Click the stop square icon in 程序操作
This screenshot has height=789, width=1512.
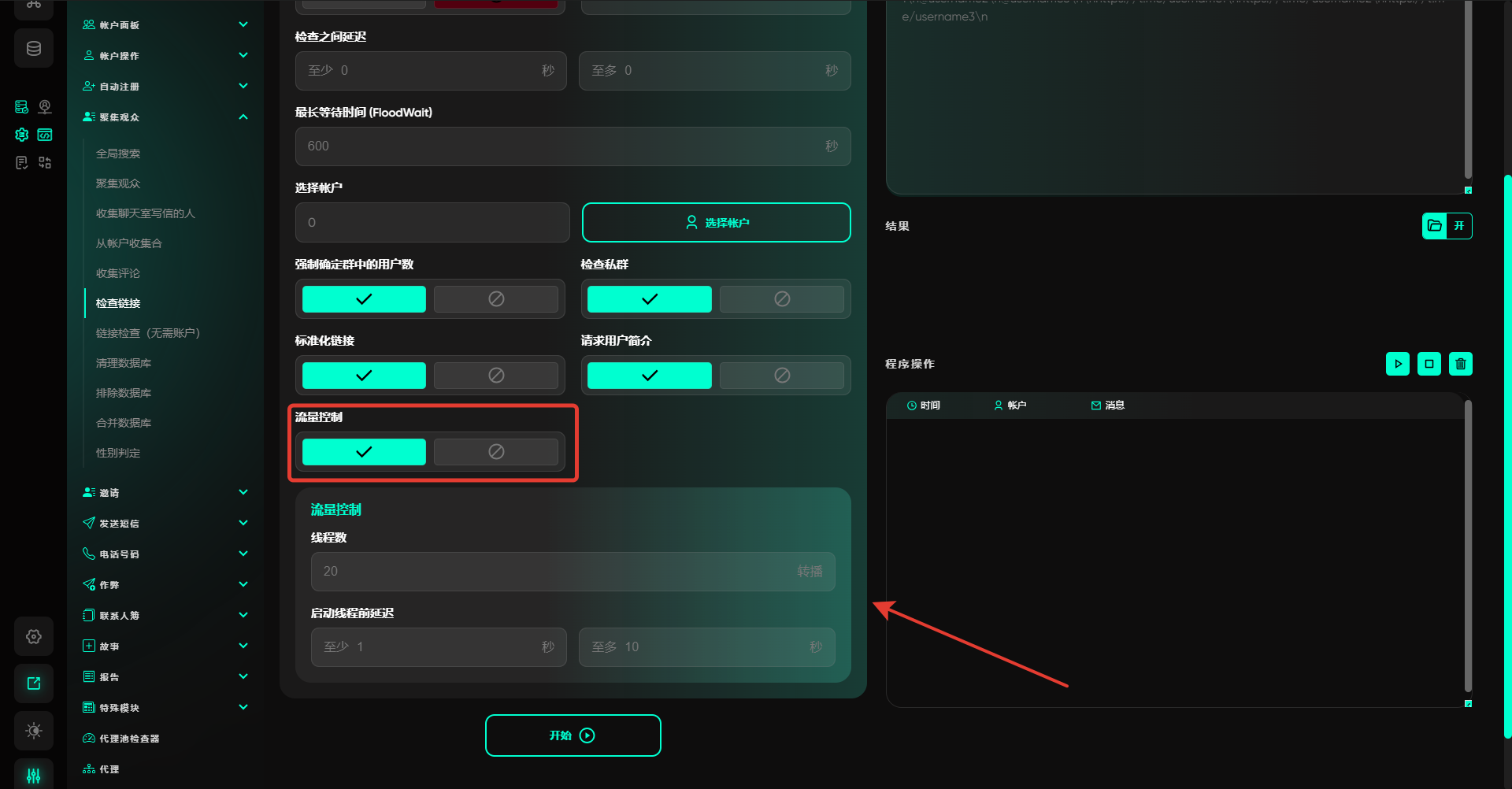pyautogui.click(x=1429, y=364)
